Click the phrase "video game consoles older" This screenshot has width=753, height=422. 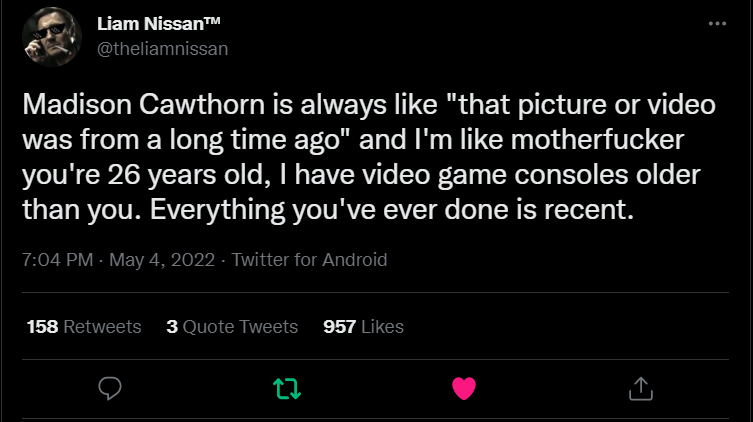click(x=531, y=174)
